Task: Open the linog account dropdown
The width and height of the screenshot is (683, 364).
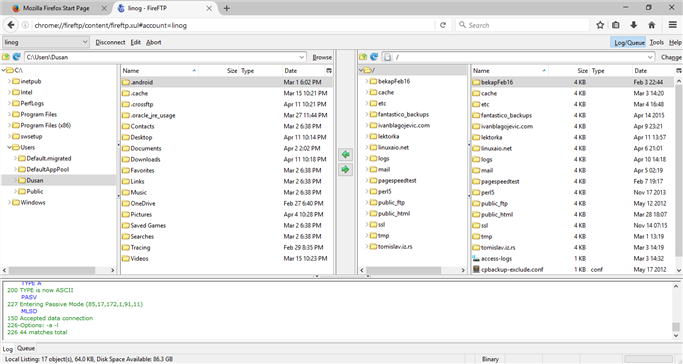Action: coord(46,42)
